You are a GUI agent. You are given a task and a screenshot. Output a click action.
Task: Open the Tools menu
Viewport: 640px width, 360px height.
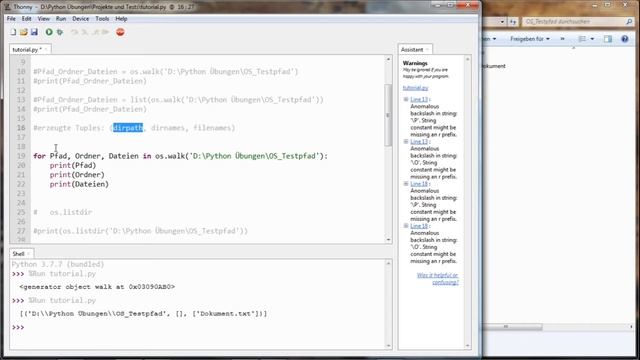coord(102,19)
